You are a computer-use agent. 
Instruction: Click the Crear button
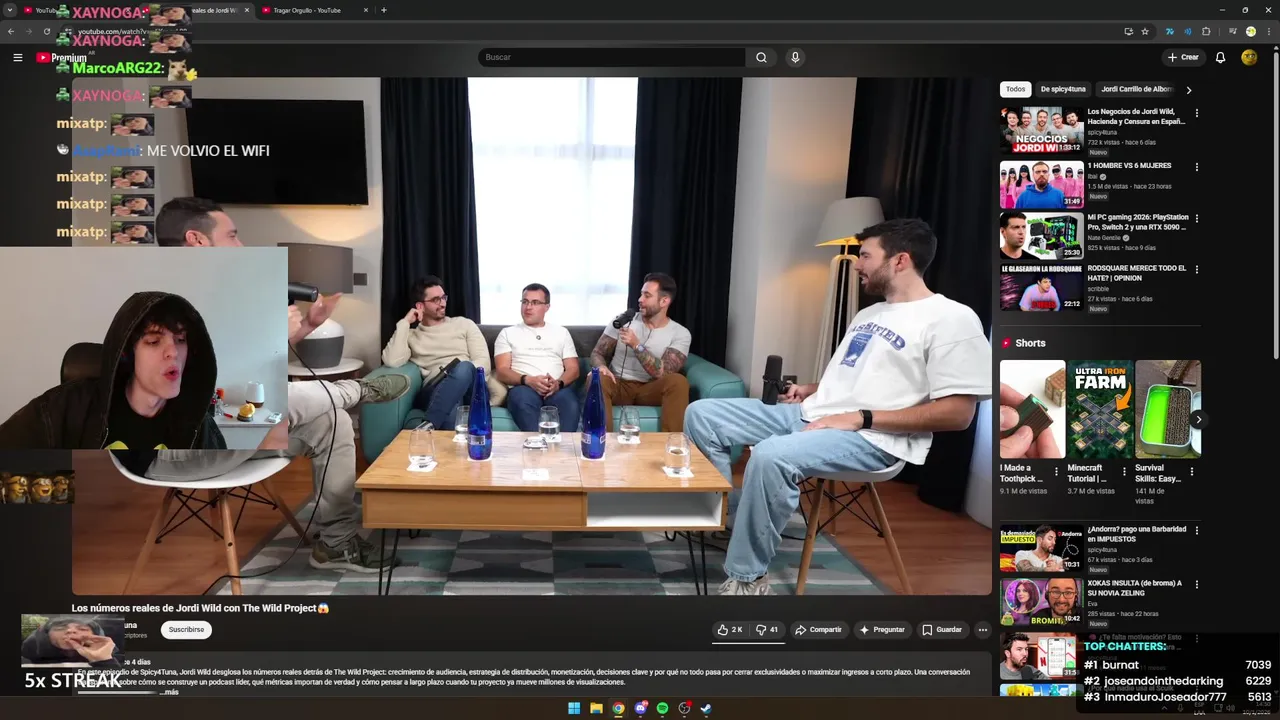pyautogui.click(x=1183, y=57)
